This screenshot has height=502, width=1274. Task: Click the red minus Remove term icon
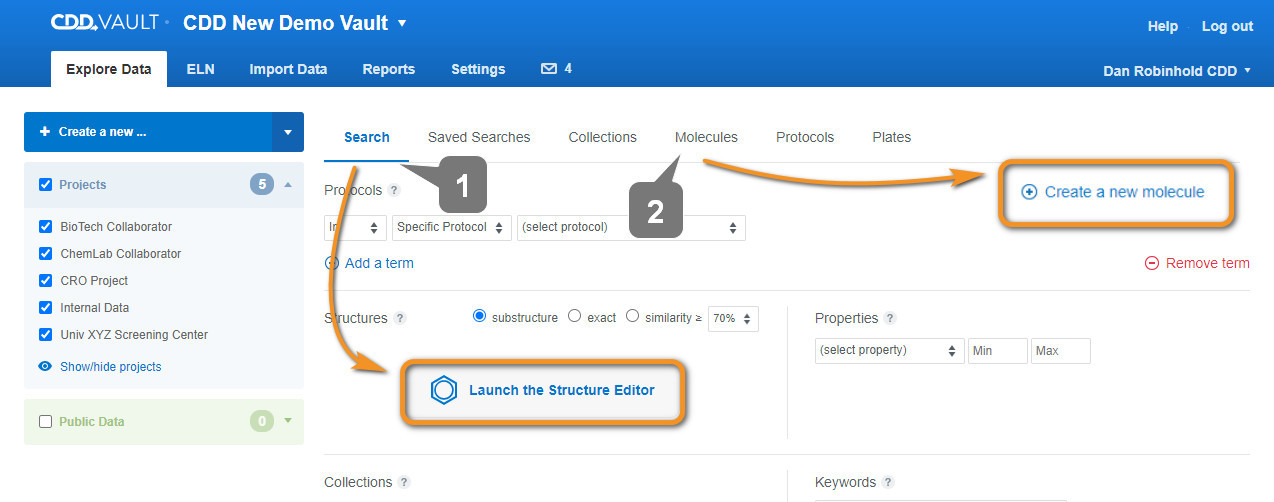[x=1152, y=263]
